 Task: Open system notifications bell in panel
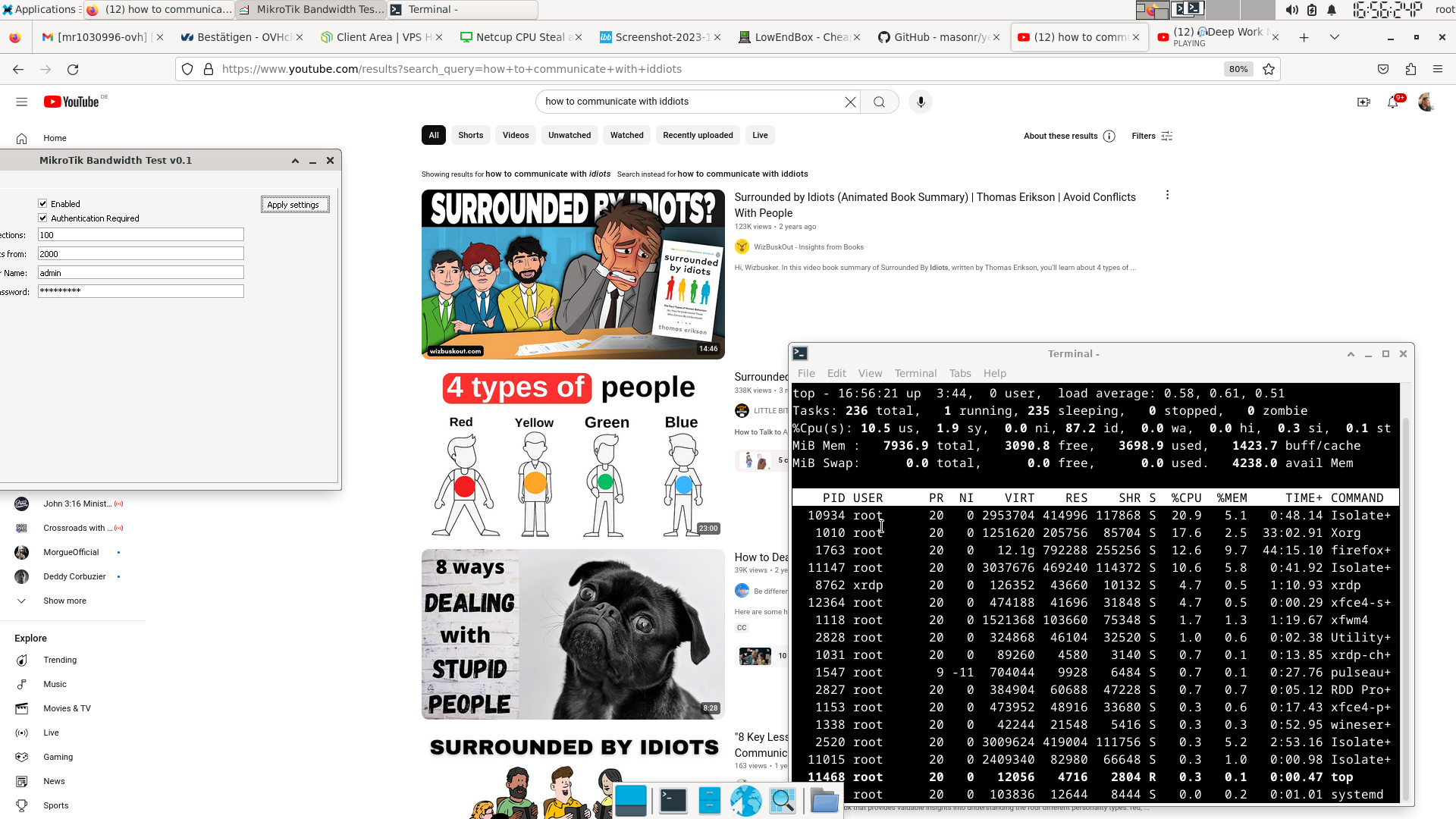(1332, 10)
